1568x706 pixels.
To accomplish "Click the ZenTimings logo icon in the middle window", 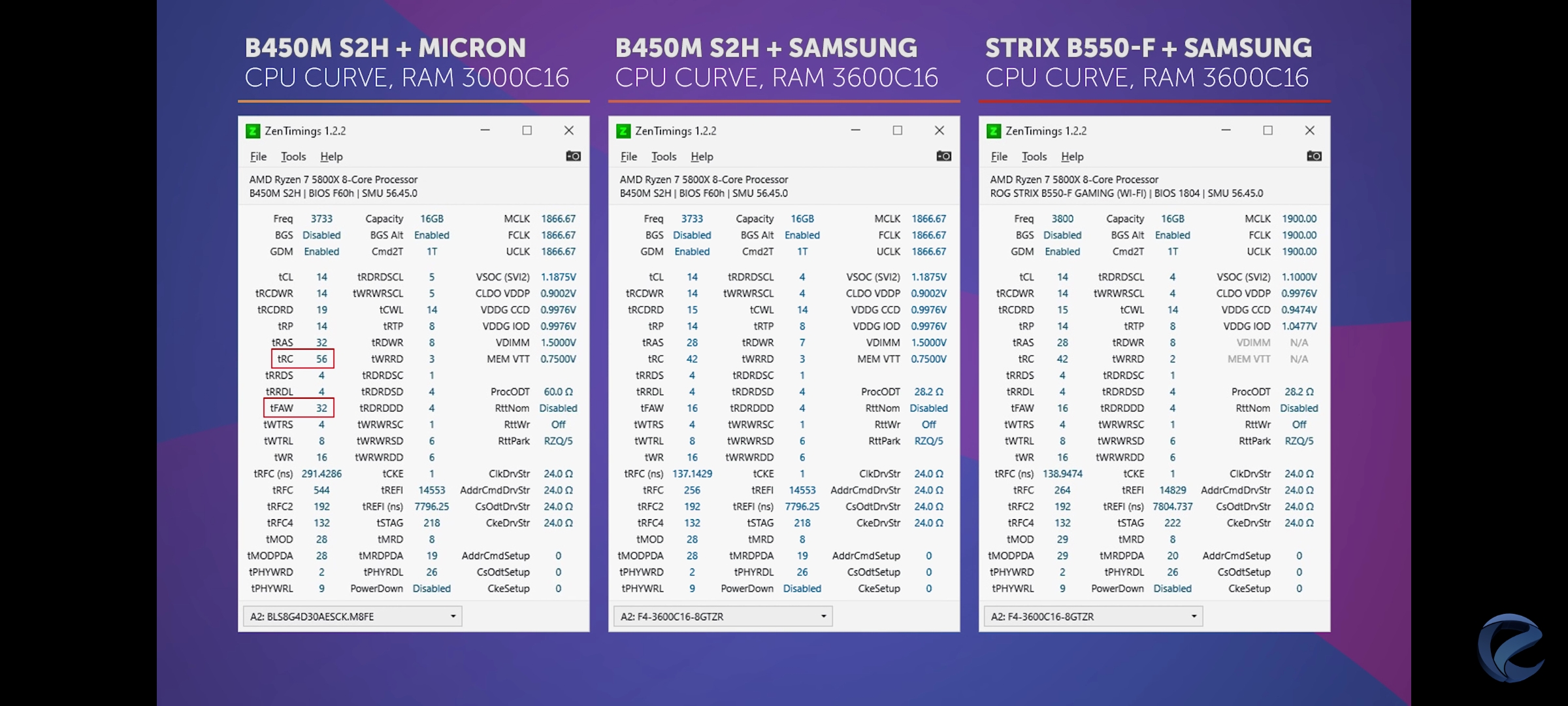I will point(623,131).
